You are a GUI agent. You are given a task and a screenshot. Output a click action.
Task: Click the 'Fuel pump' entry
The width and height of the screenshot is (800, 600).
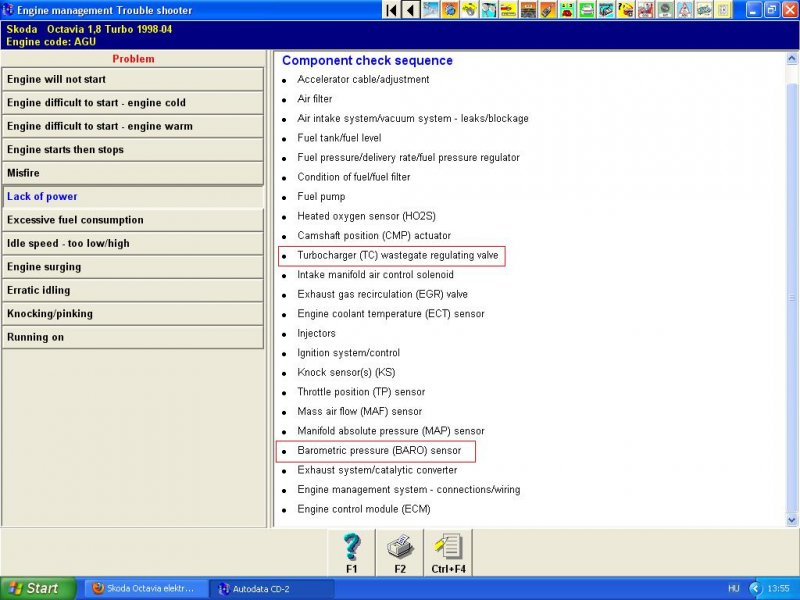point(321,196)
